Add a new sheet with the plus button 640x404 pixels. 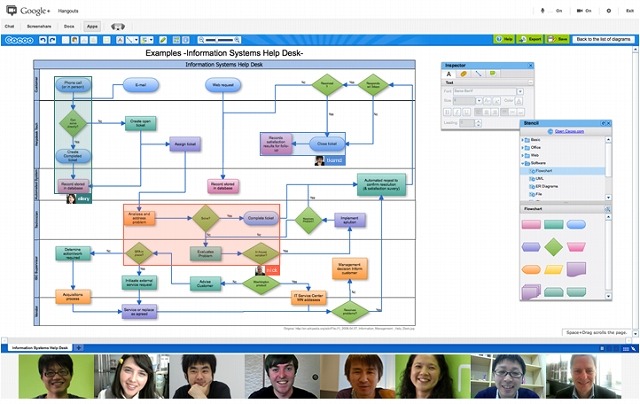(78, 348)
